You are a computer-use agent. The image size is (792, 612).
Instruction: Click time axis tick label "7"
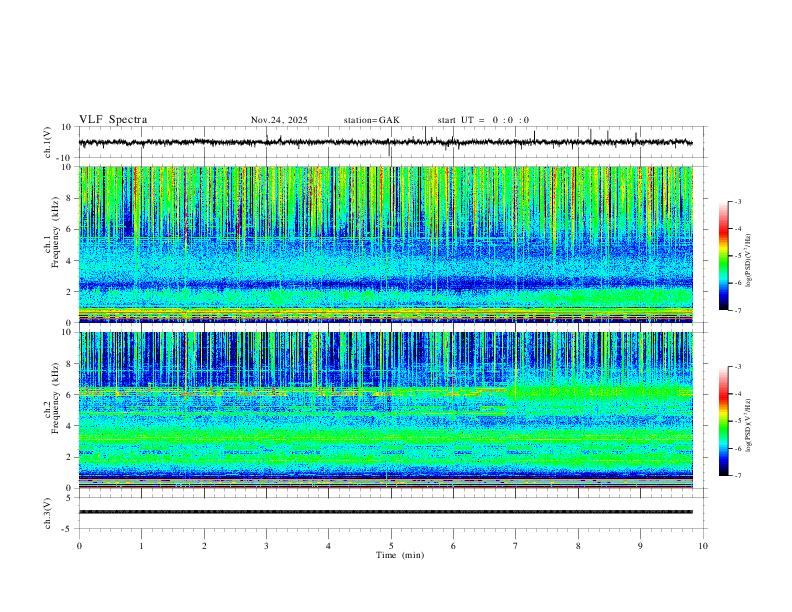pyautogui.click(x=516, y=546)
